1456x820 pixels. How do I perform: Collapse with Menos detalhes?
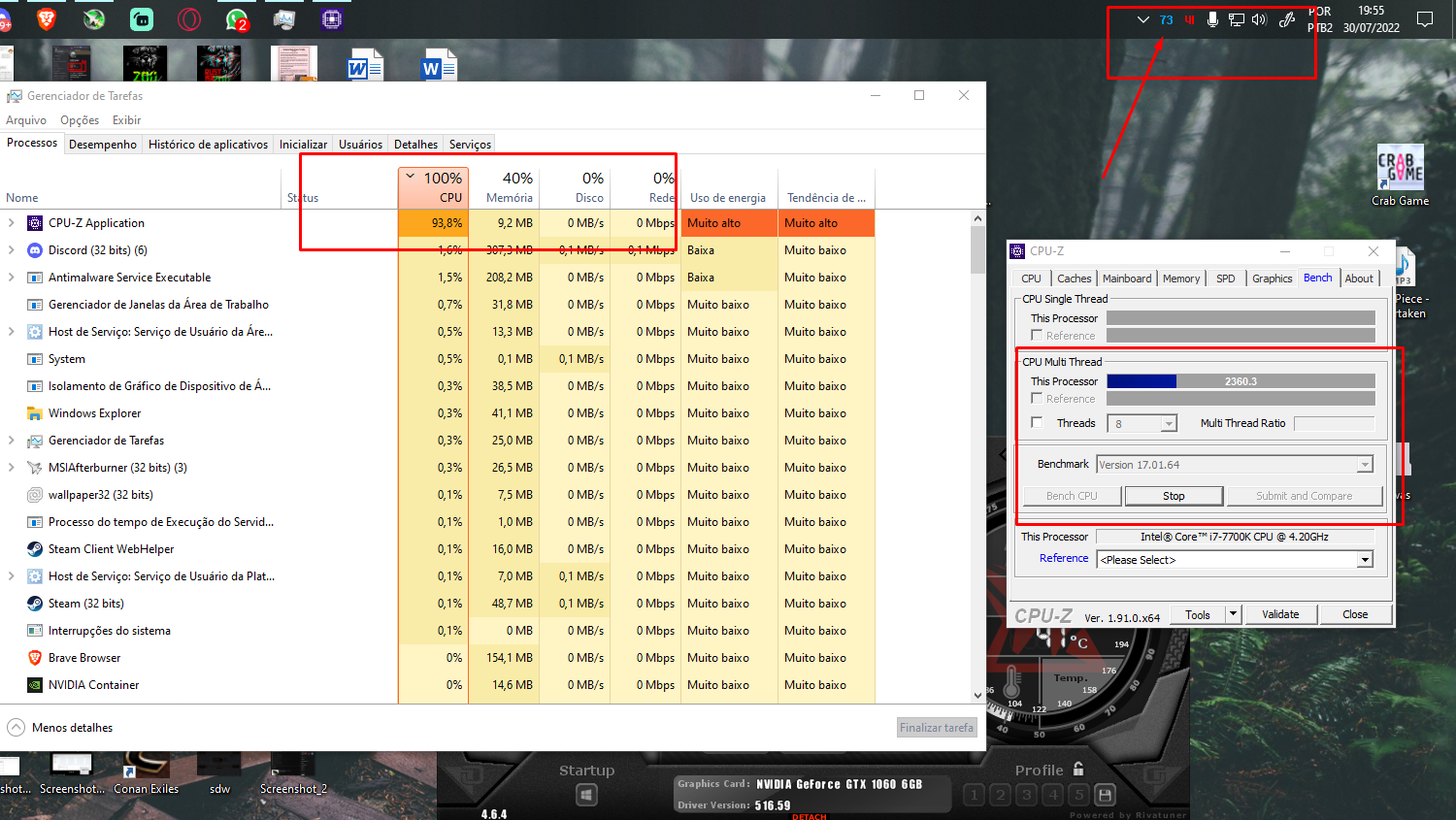(x=60, y=727)
